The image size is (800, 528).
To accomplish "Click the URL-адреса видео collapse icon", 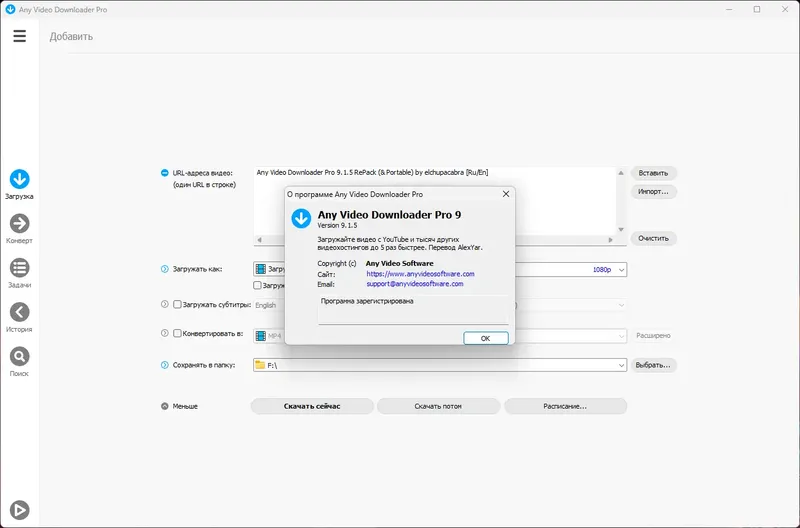I will point(164,173).
